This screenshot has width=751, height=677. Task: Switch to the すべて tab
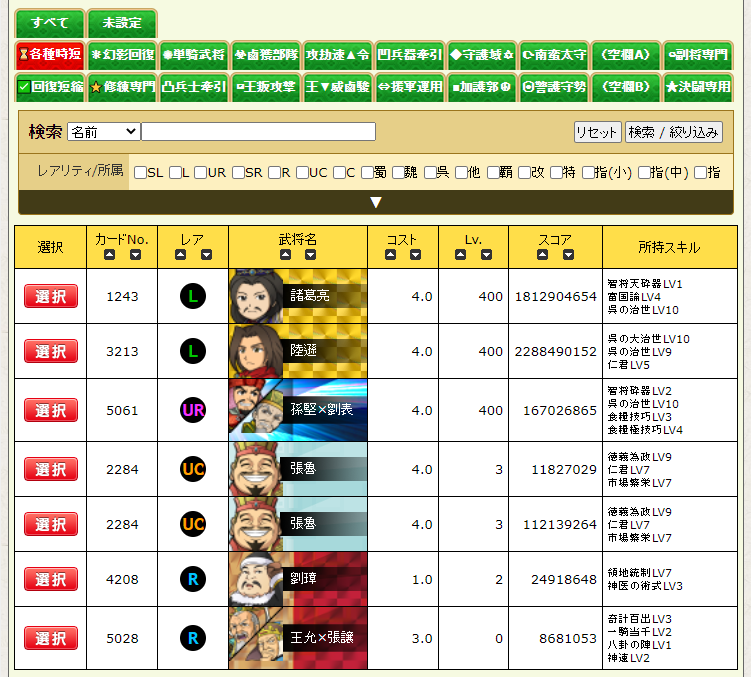click(50, 23)
